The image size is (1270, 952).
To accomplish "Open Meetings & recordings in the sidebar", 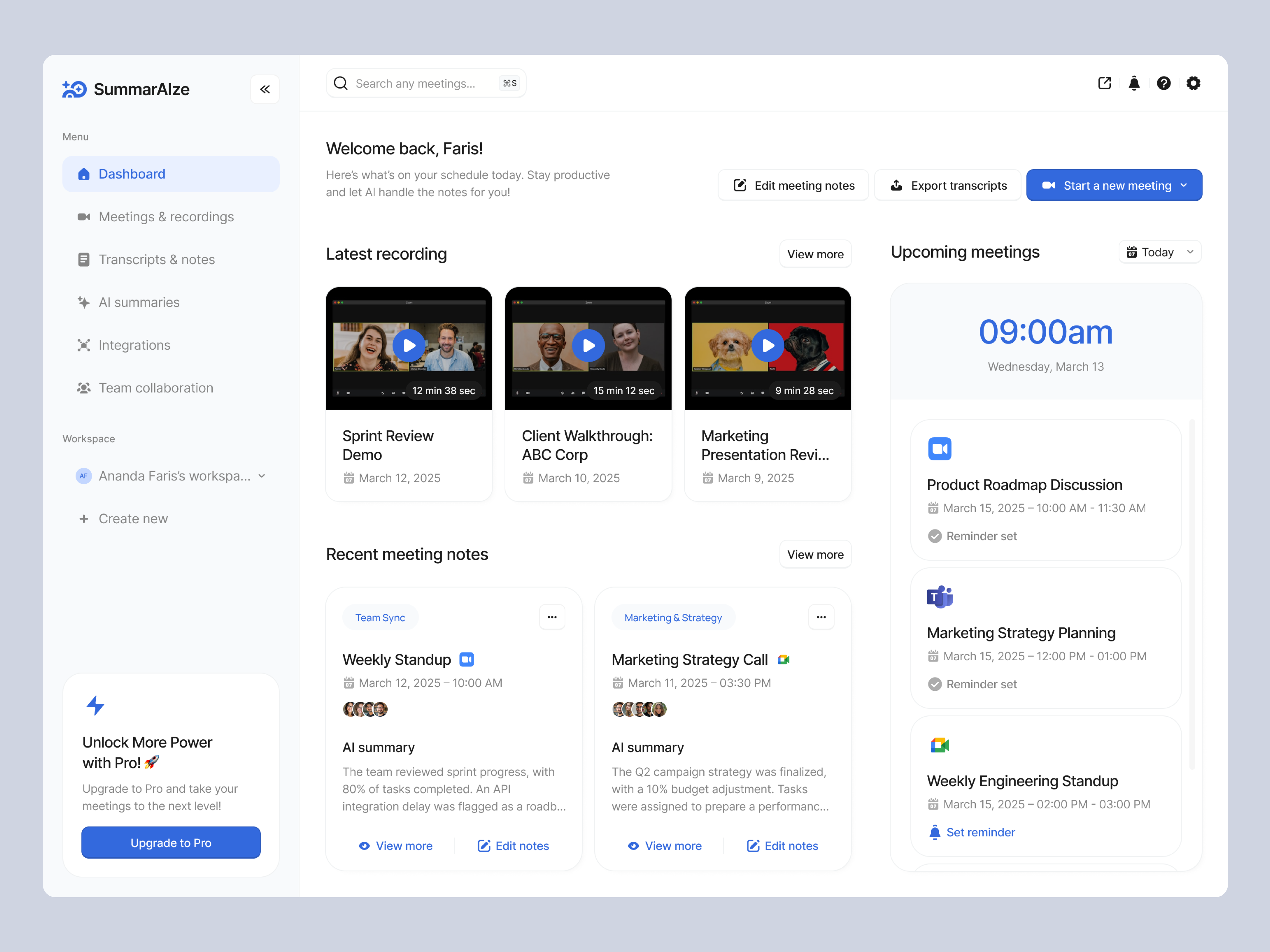I will [166, 217].
